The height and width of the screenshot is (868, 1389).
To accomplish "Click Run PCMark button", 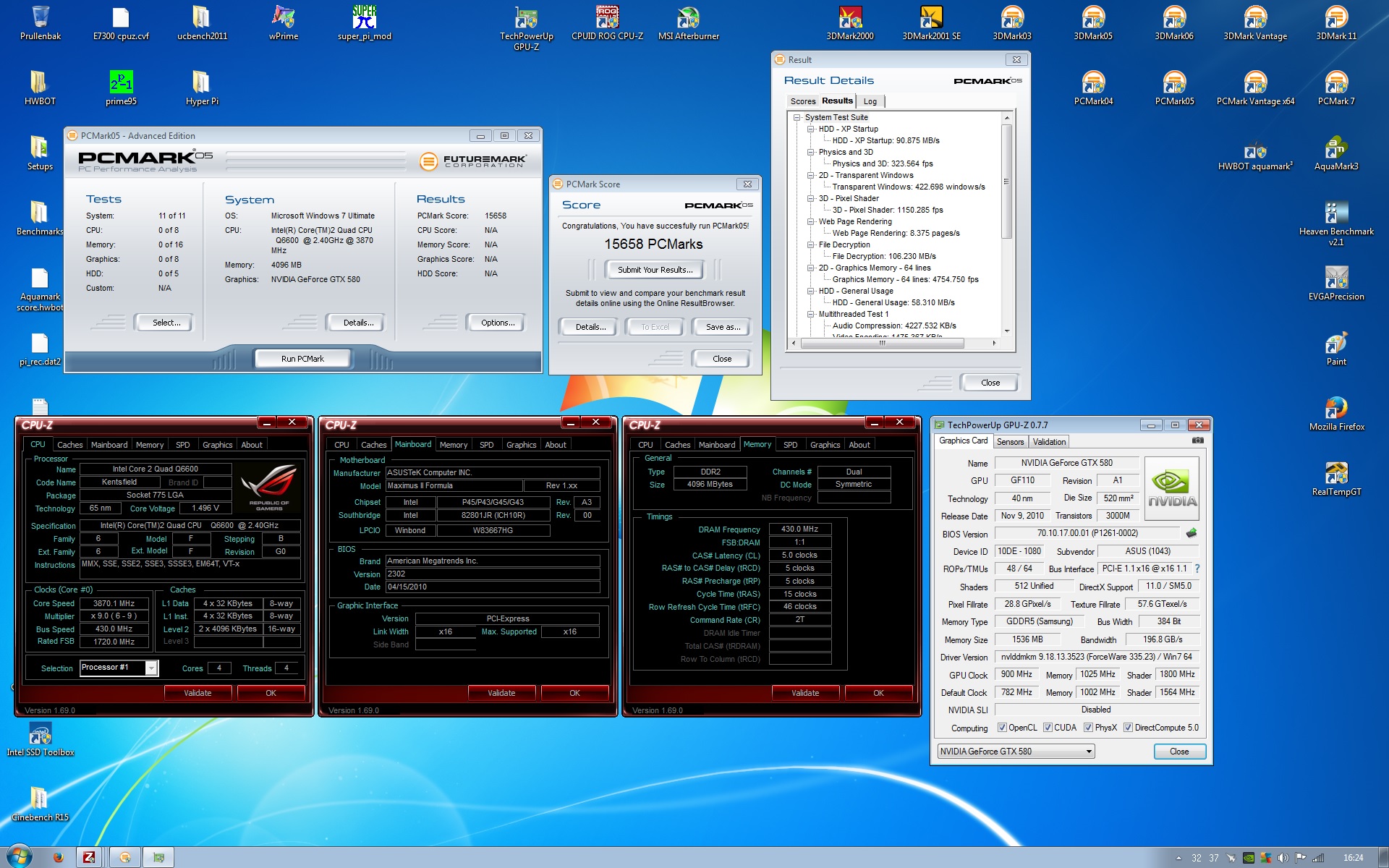I will tap(302, 359).
